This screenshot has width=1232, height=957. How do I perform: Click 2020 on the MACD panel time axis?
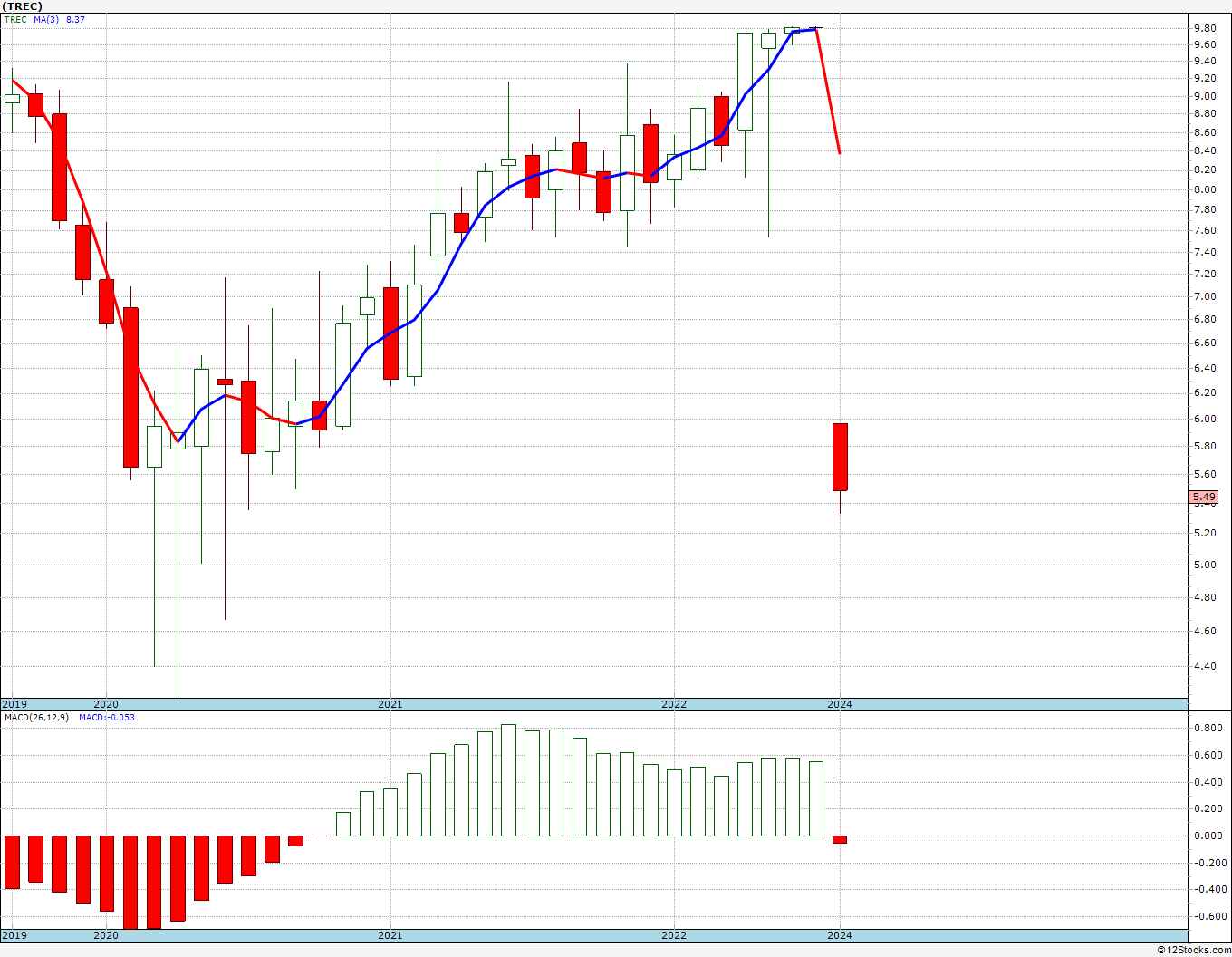click(x=106, y=935)
